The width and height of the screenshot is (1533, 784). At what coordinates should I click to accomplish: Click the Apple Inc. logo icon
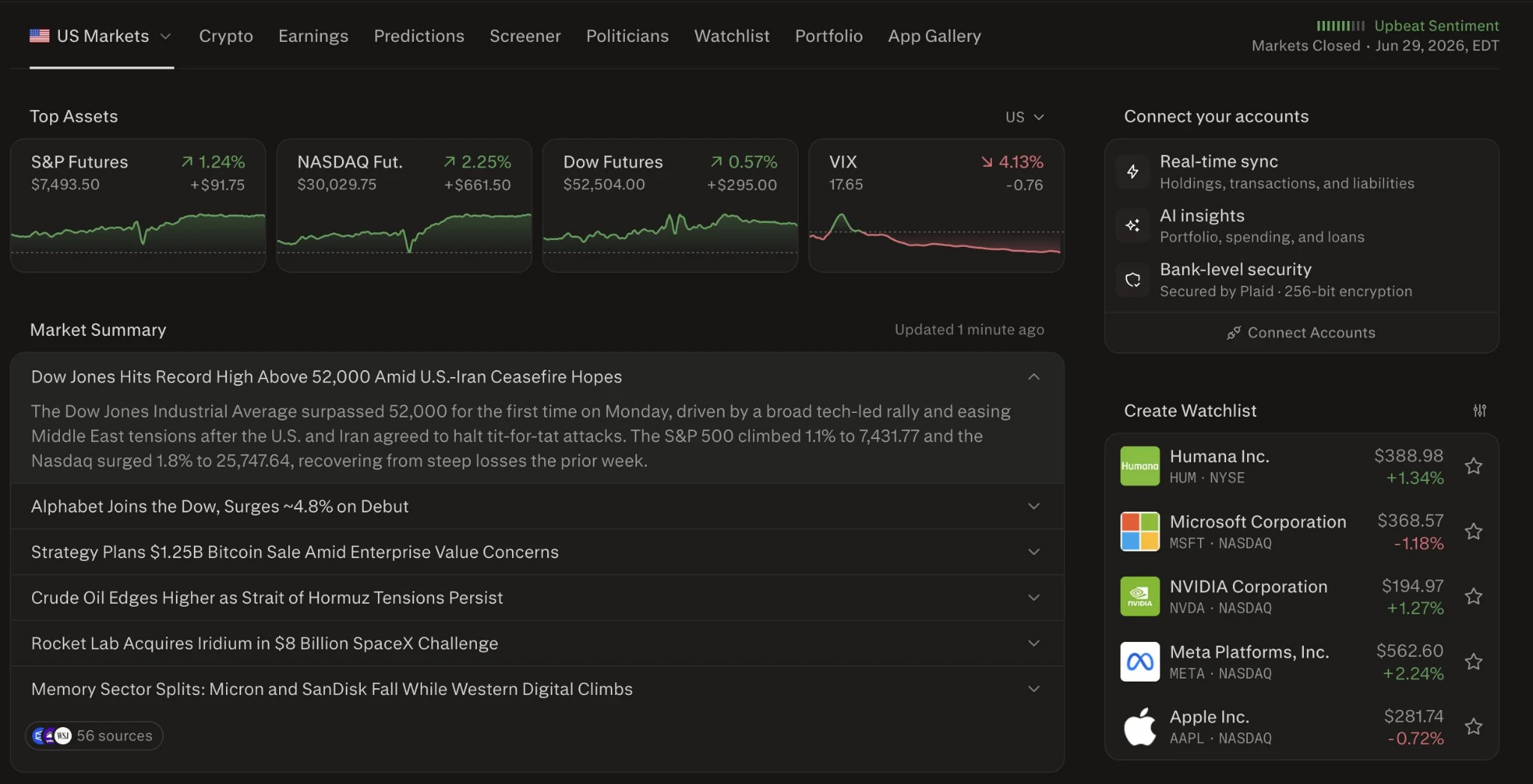click(1139, 726)
